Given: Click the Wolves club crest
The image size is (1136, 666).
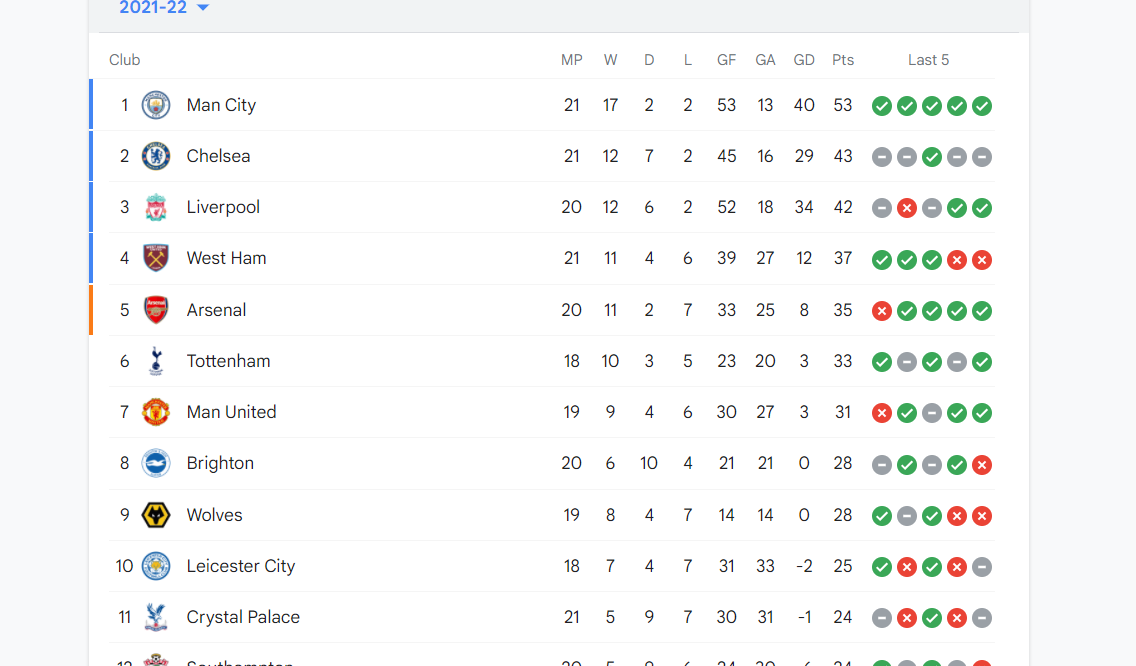Looking at the screenshot, I should point(156,515).
